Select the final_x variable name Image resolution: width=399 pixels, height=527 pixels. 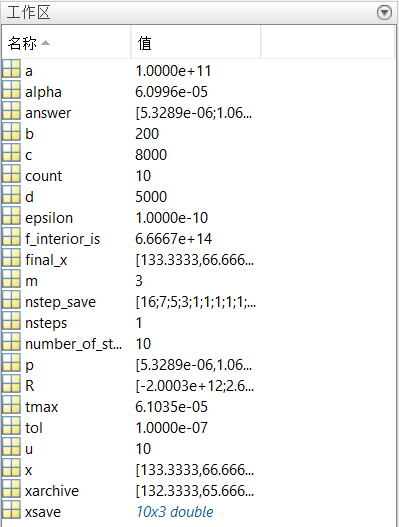46,260
